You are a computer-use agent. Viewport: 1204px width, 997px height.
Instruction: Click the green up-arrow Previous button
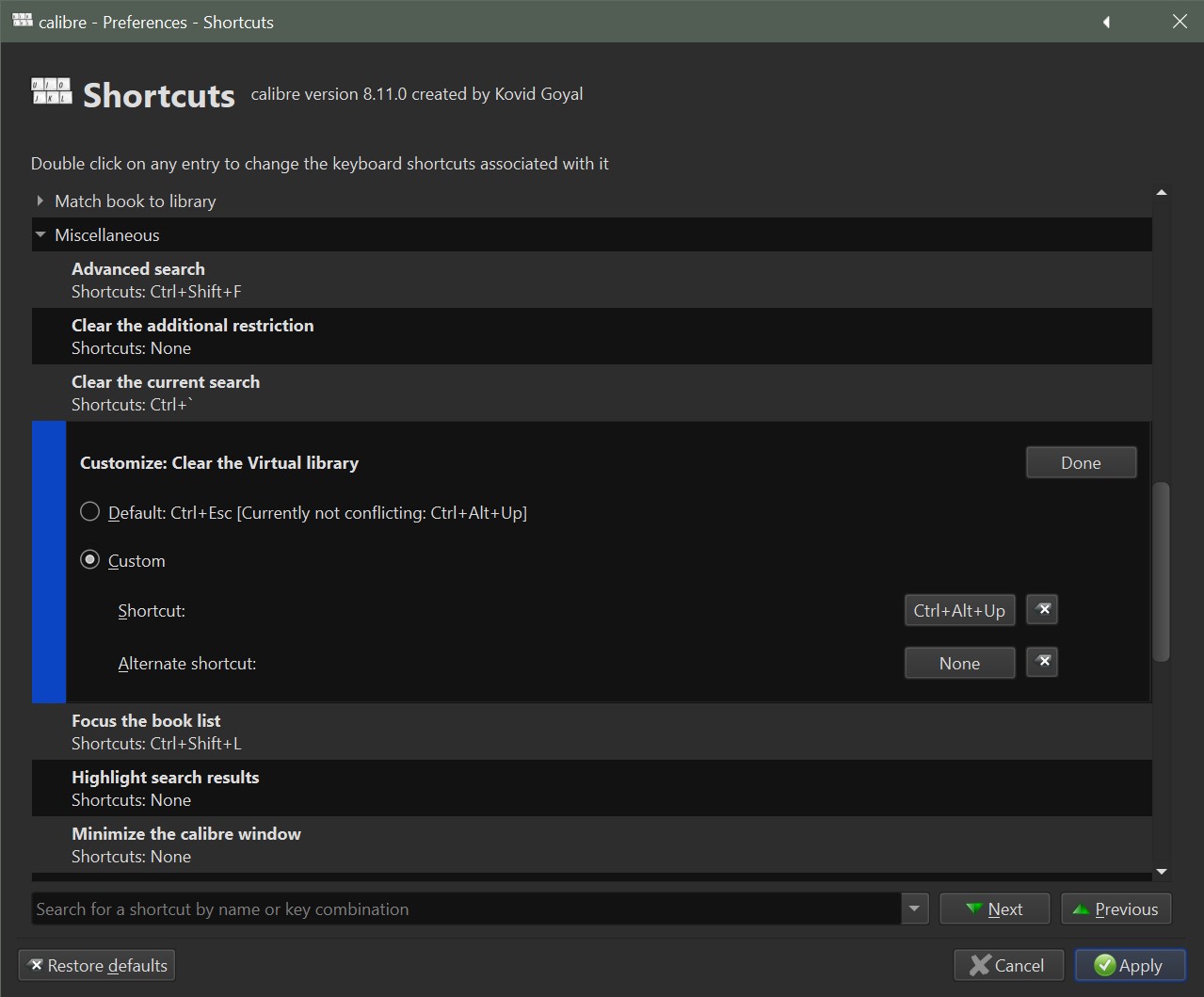point(1116,909)
